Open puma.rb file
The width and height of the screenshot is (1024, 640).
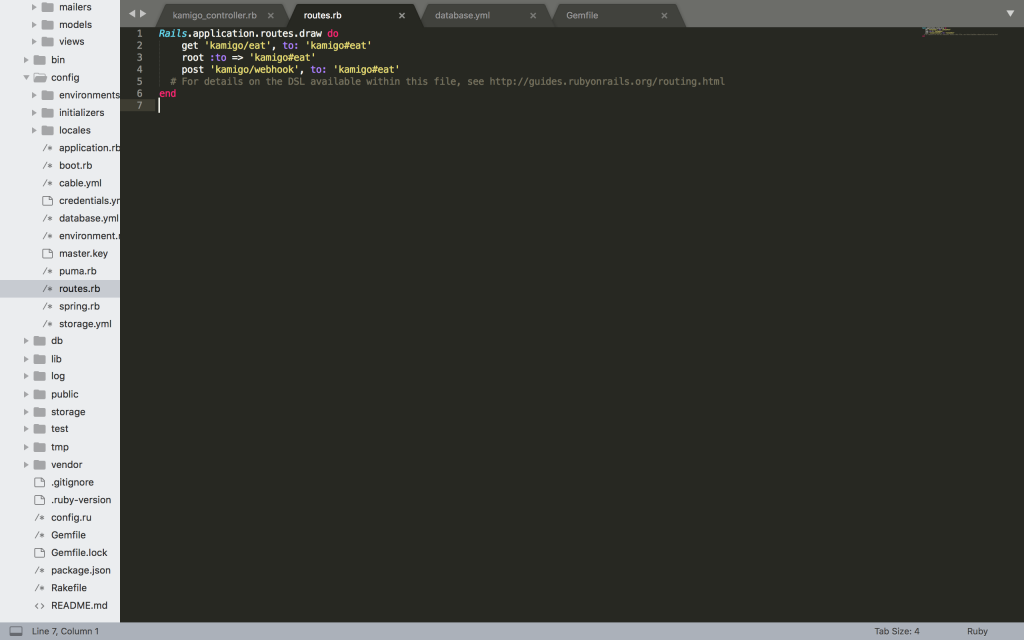[77, 272]
